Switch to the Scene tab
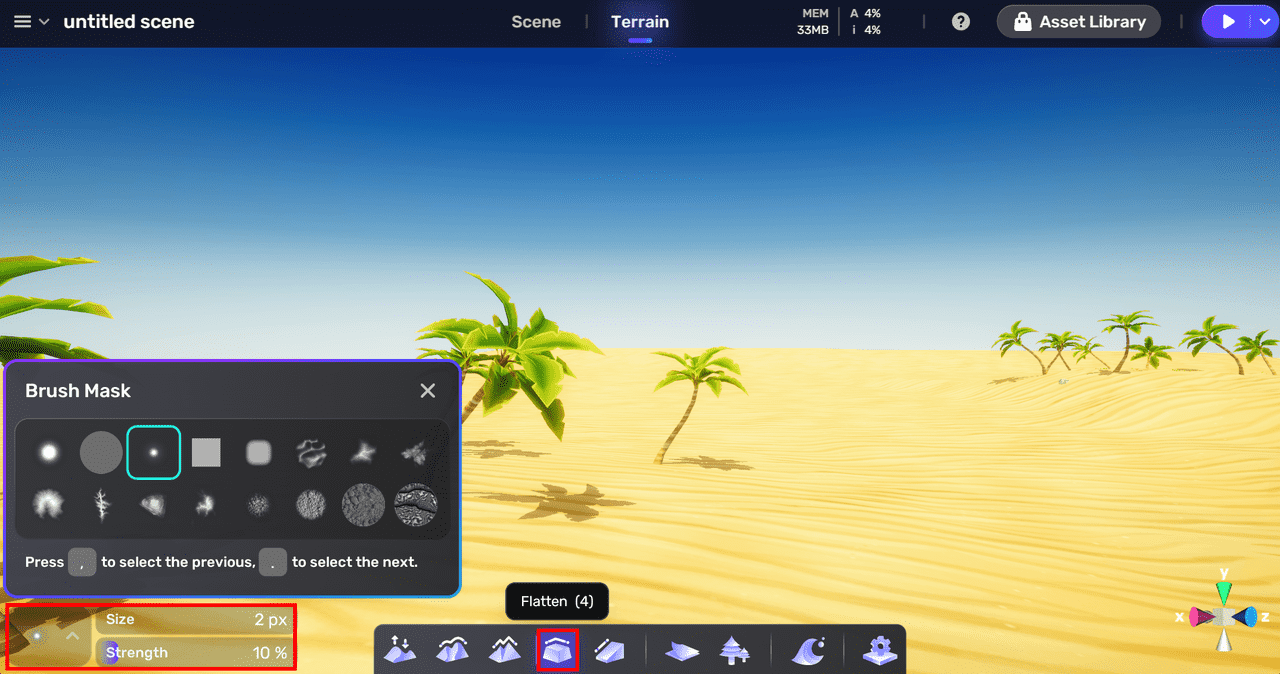The height and width of the screenshot is (674, 1280). tap(536, 22)
